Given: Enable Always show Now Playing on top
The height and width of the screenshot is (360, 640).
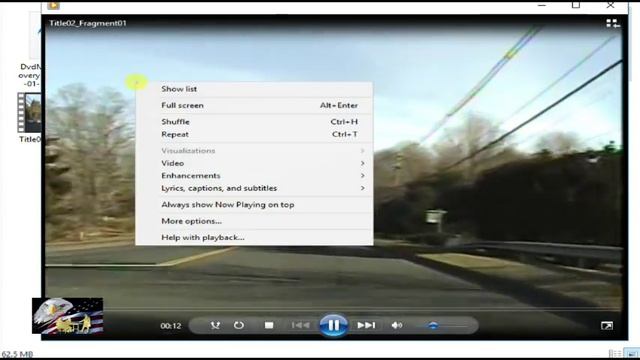Looking at the screenshot, I should pyautogui.click(x=254, y=205).
